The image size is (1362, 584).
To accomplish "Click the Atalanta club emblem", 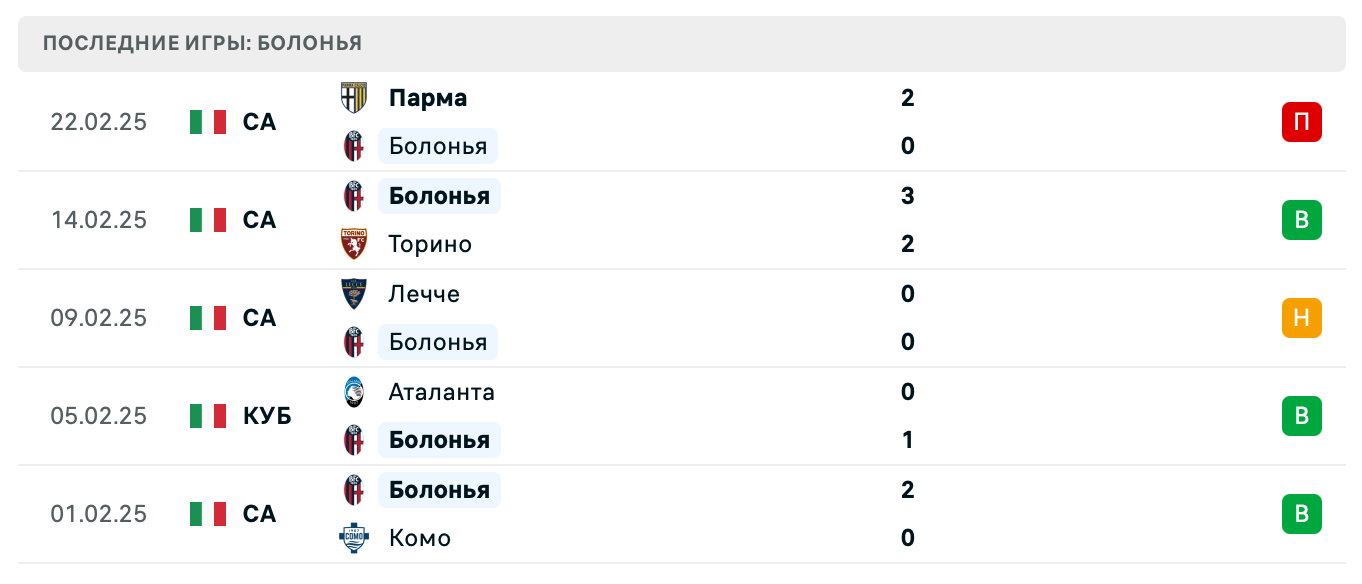I will click(x=354, y=390).
